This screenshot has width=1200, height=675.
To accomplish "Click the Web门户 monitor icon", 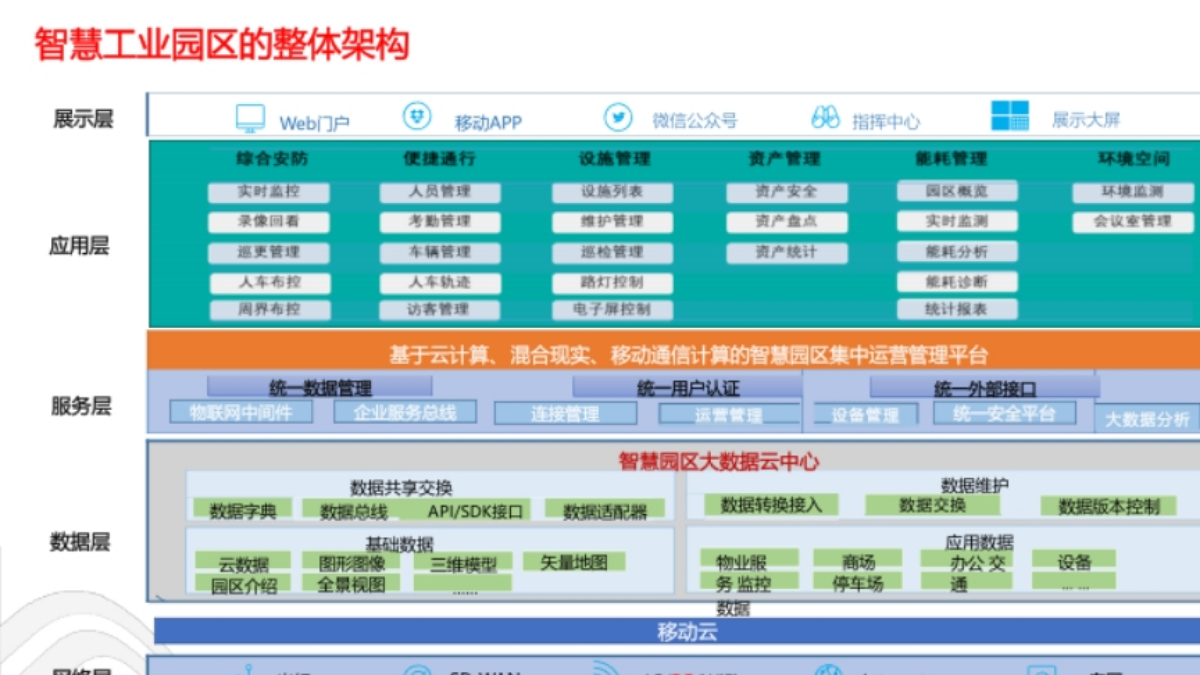I will tap(250, 119).
